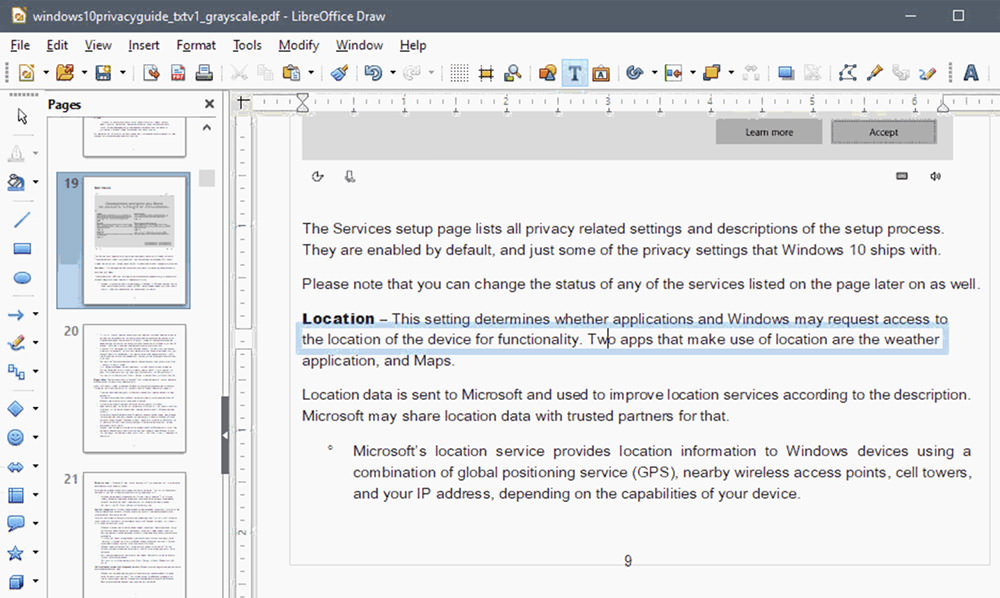Toggle the active Text Box tool
Screen dimensions: 1000x598
point(575,73)
